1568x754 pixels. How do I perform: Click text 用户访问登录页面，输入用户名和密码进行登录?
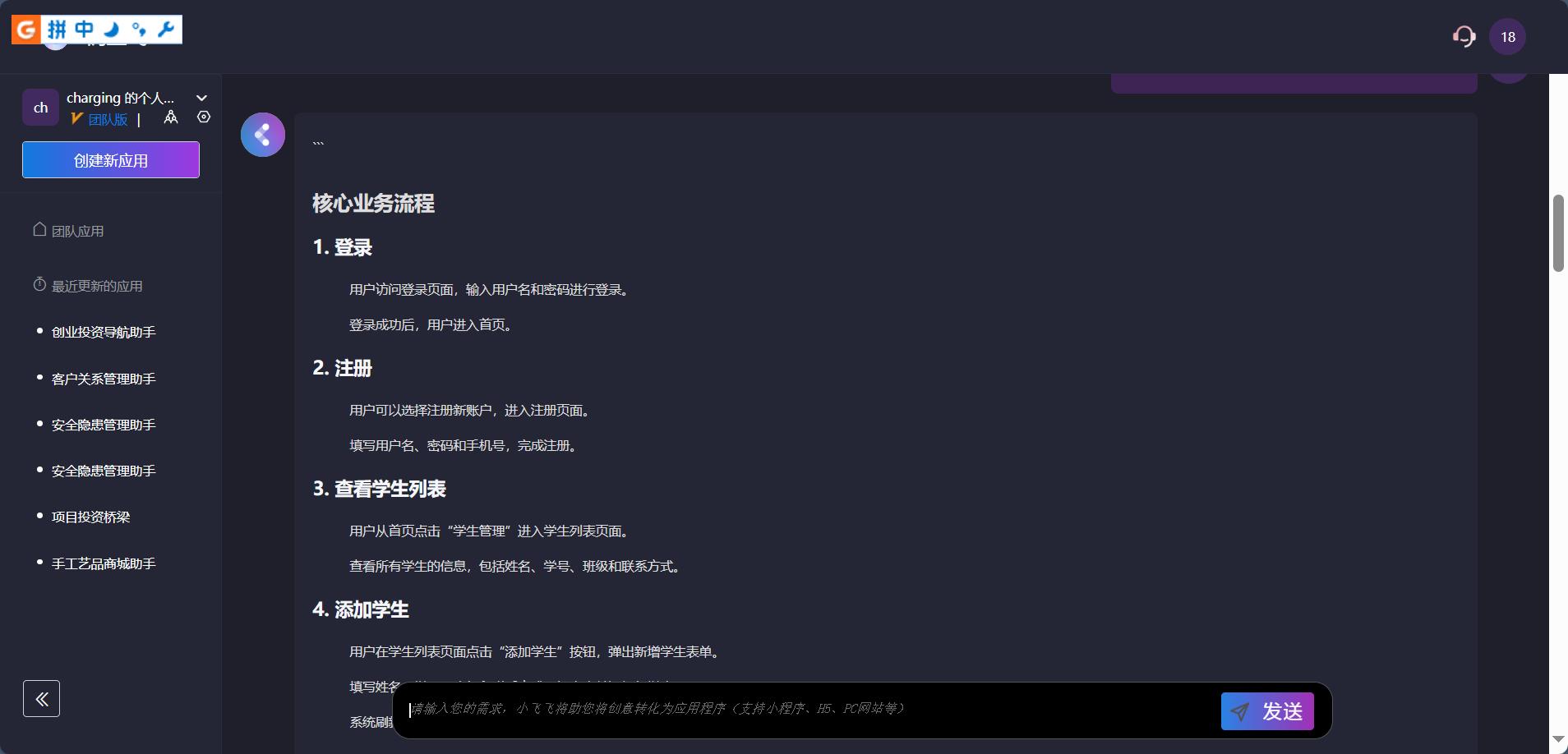491,290
